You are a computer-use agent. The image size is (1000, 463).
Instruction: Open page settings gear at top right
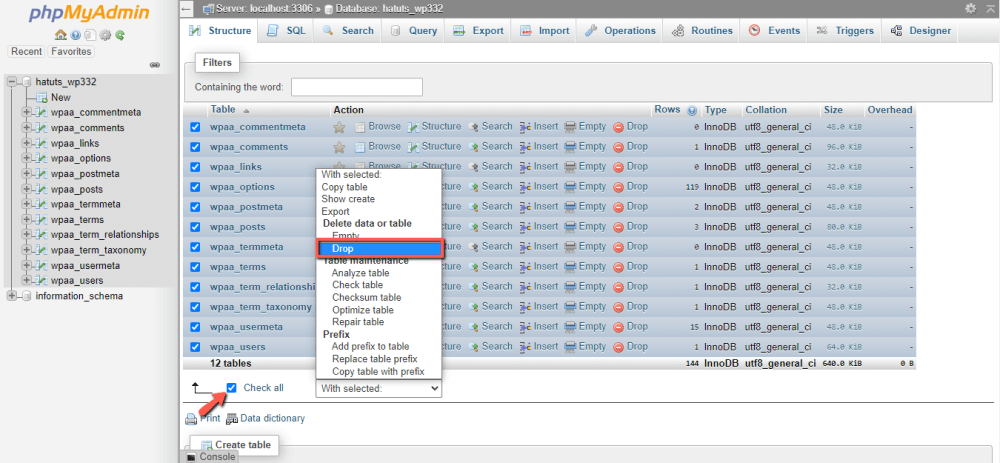(971, 8)
